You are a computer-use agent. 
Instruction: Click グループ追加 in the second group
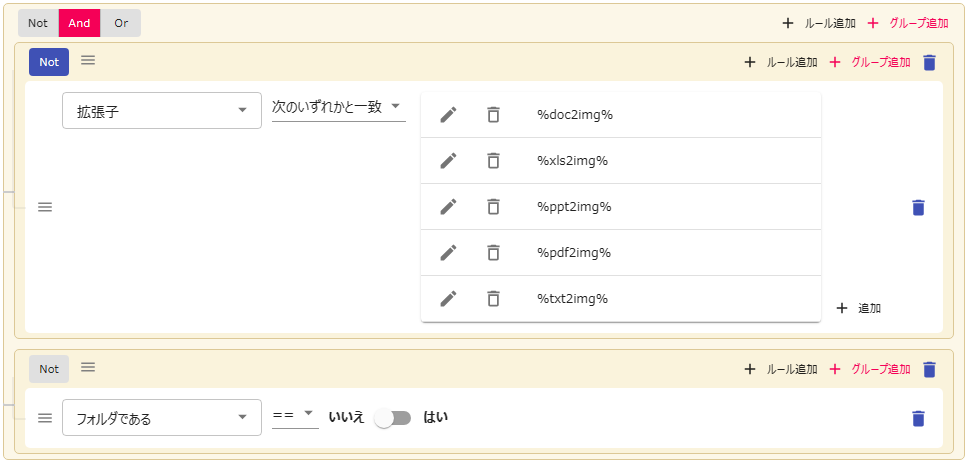[x=869, y=369]
